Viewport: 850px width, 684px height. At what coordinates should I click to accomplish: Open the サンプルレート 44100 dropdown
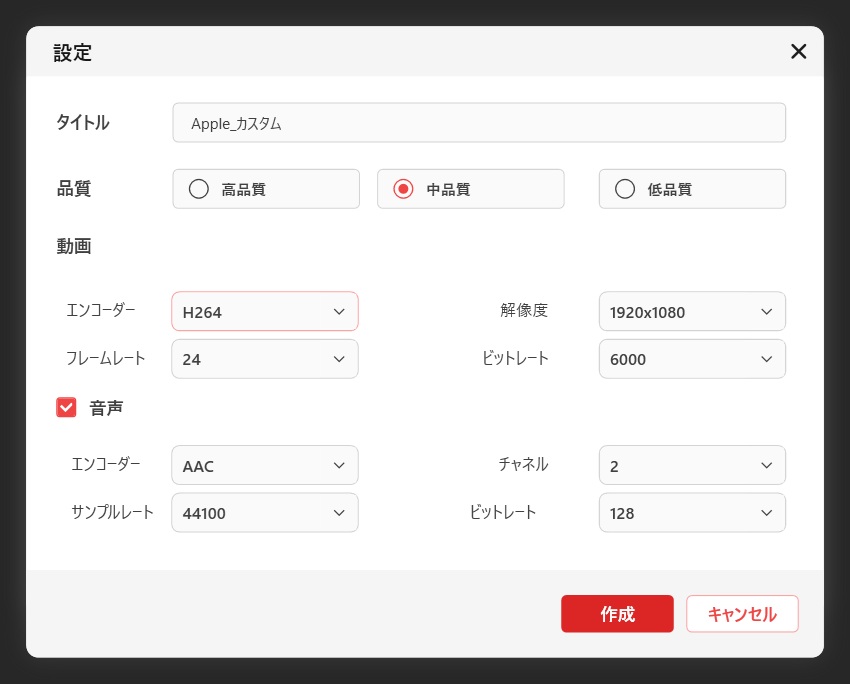264,513
